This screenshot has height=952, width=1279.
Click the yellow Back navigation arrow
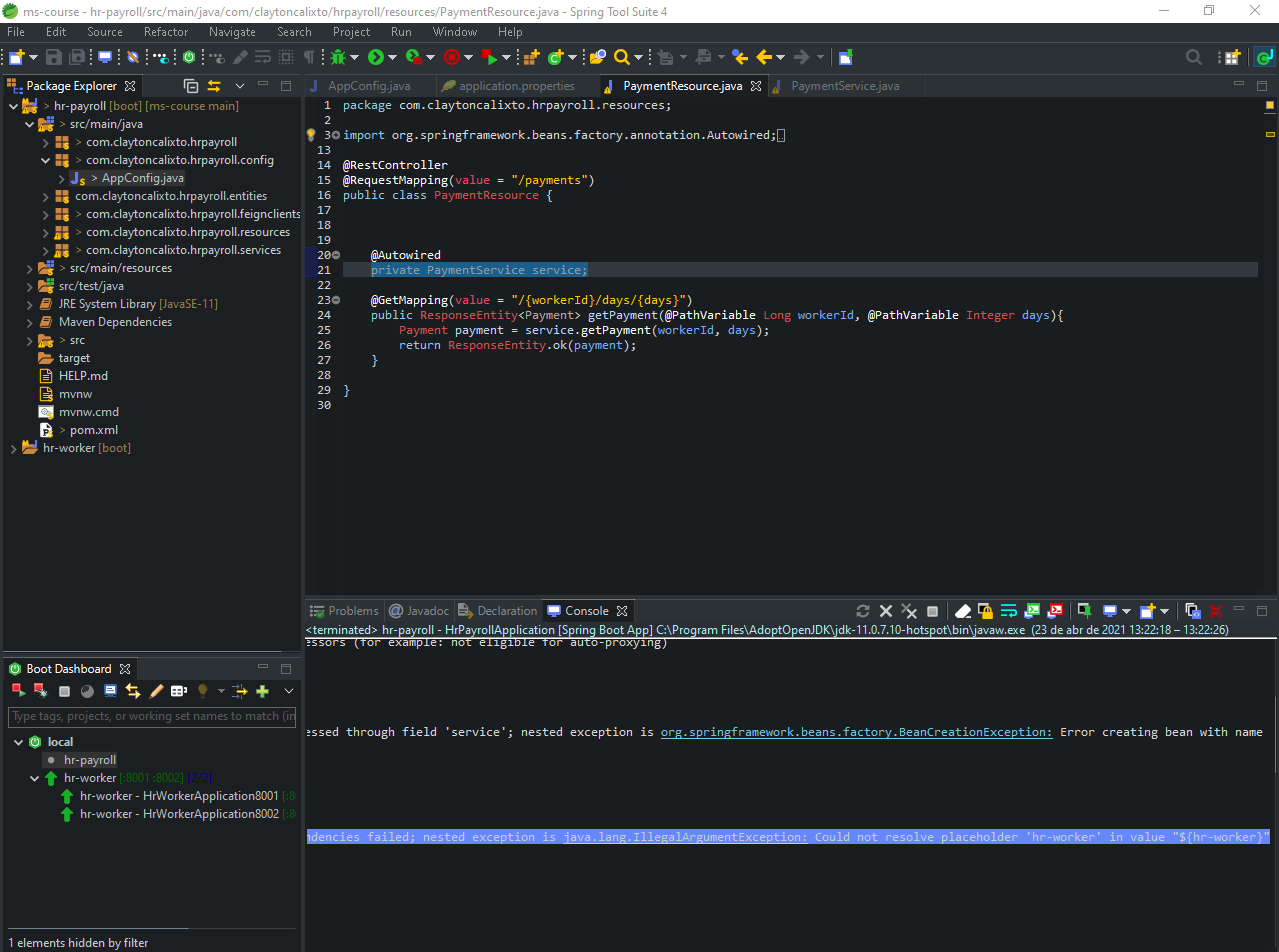tap(765, 57)
